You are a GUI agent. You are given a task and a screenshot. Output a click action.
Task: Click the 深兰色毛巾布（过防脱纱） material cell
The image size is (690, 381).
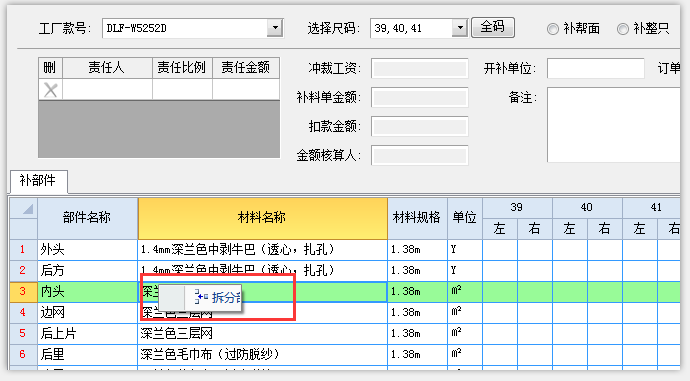(x=263, y=355)
